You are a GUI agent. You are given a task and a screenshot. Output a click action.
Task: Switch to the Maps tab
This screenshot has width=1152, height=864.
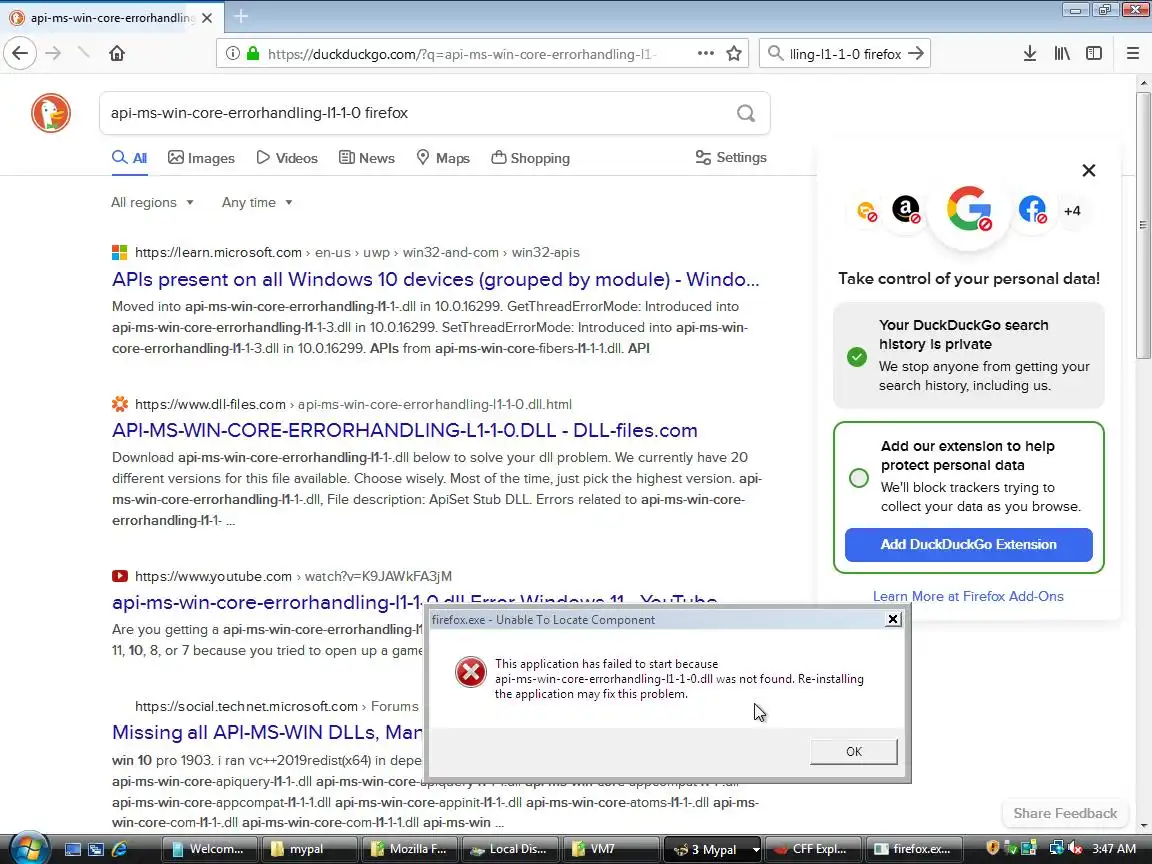443,157
